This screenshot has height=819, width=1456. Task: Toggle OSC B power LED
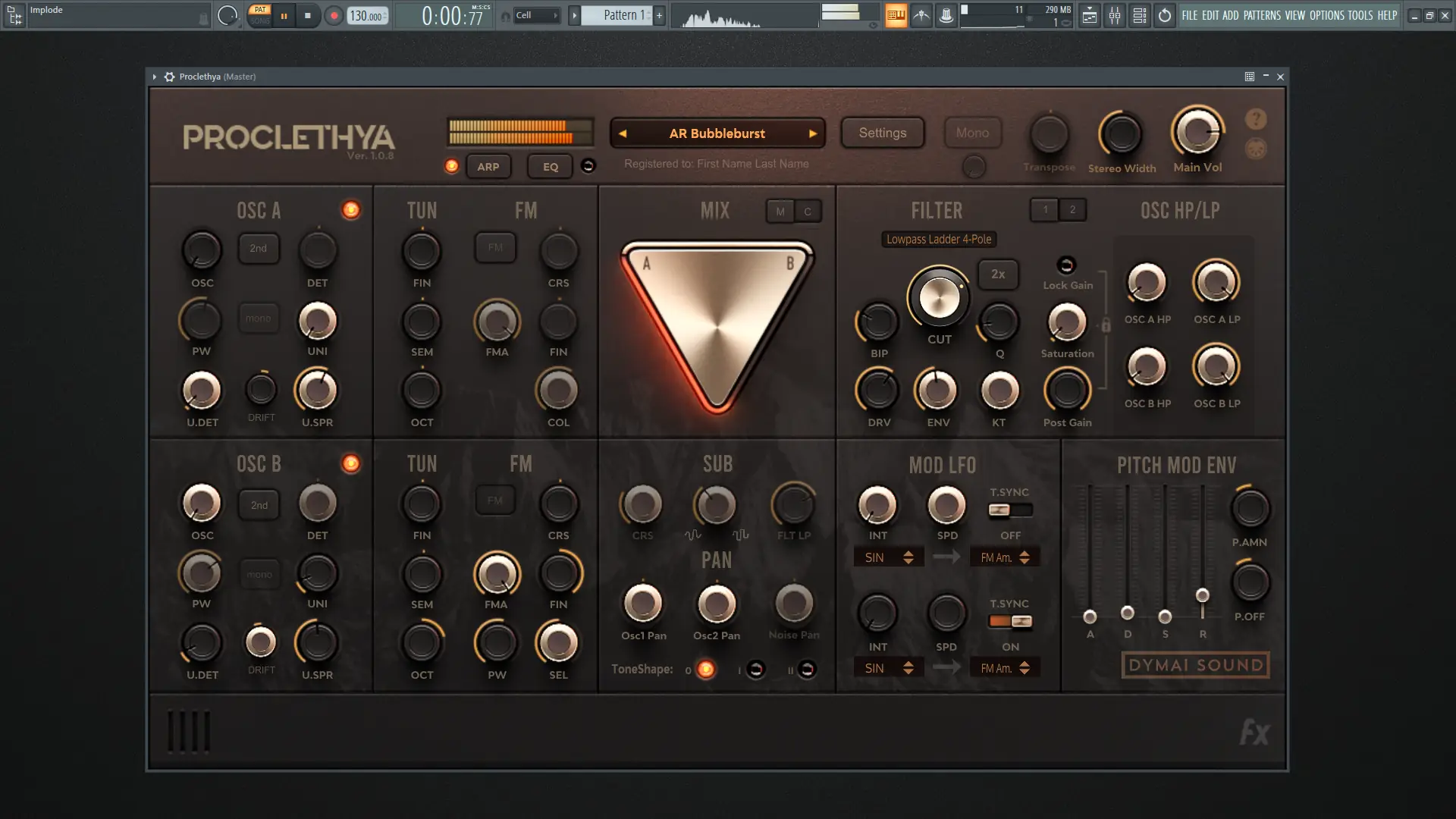pyautogui.click(x=350, y=463)
